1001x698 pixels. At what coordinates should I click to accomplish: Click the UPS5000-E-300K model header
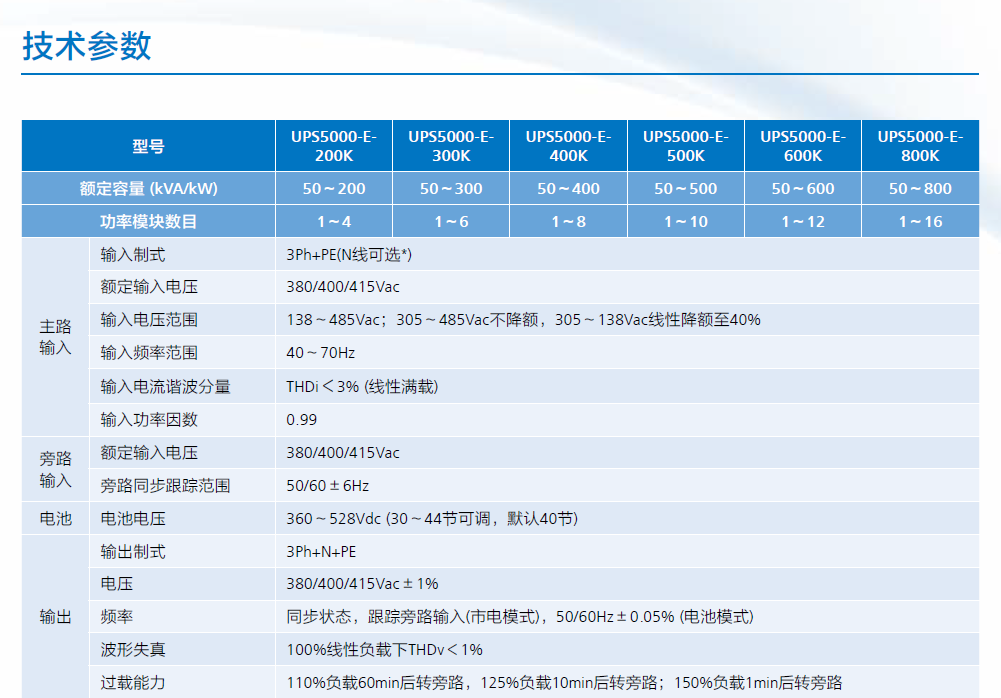451,146
